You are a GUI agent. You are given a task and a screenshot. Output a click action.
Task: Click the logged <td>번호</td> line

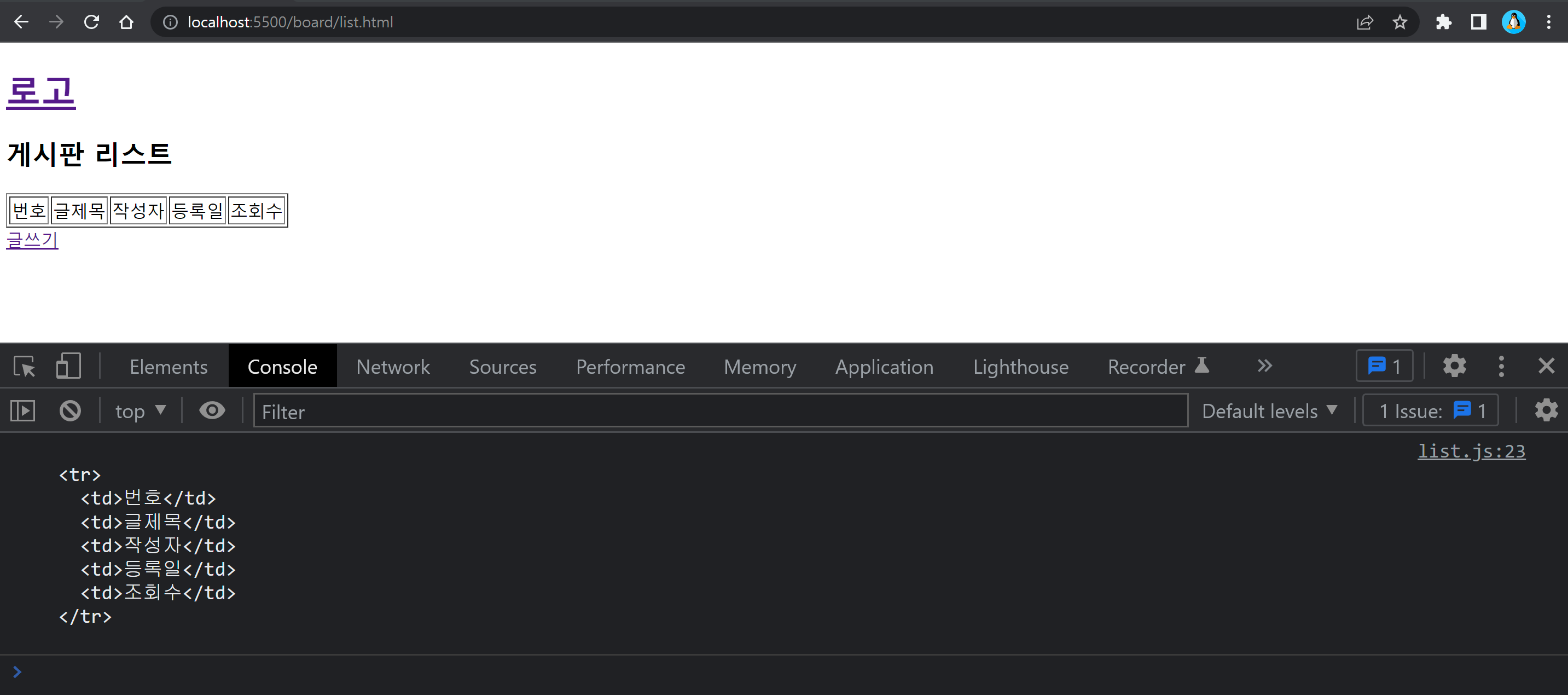pos(148,498)
